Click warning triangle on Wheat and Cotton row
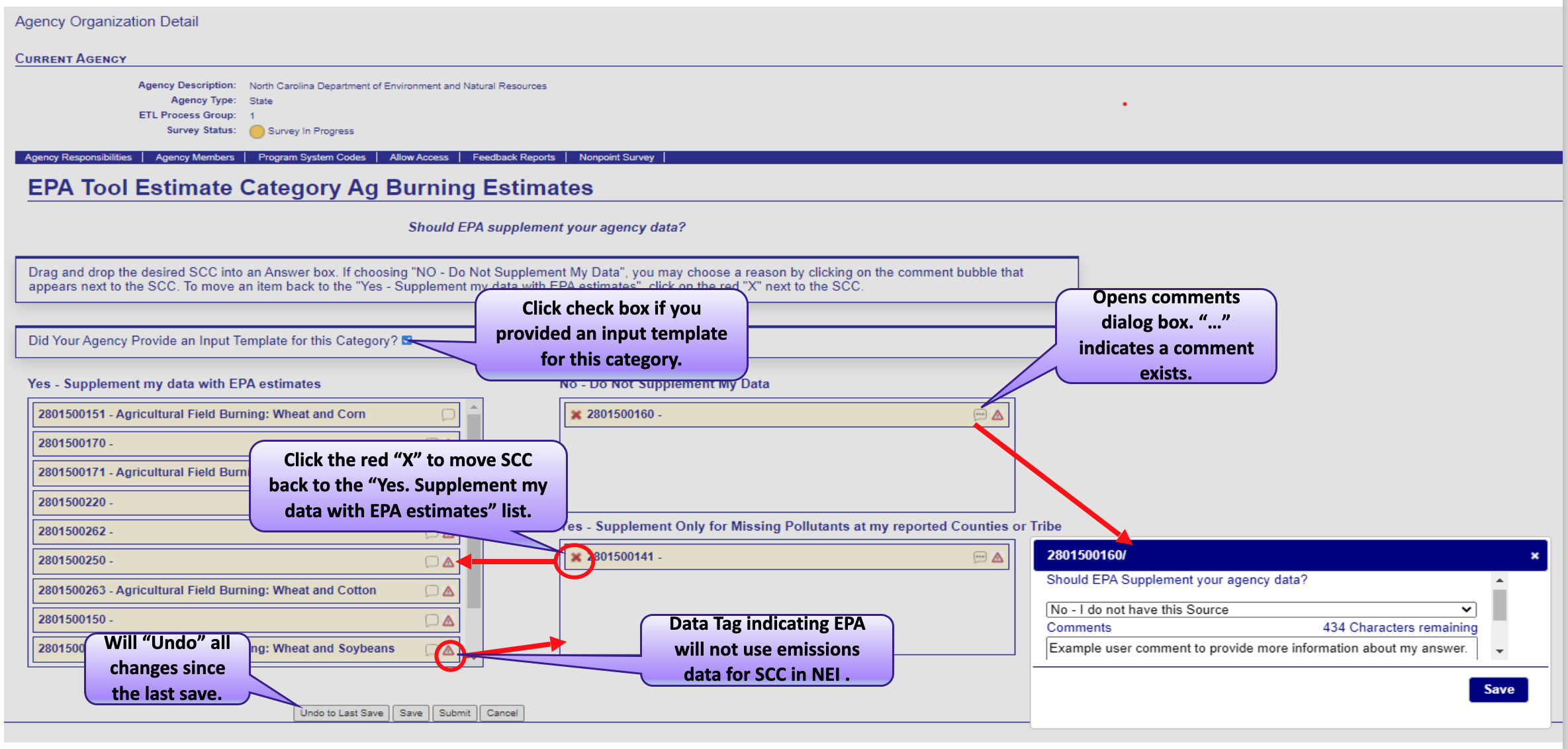This screenshot has width=1568, height=749. 448,591
